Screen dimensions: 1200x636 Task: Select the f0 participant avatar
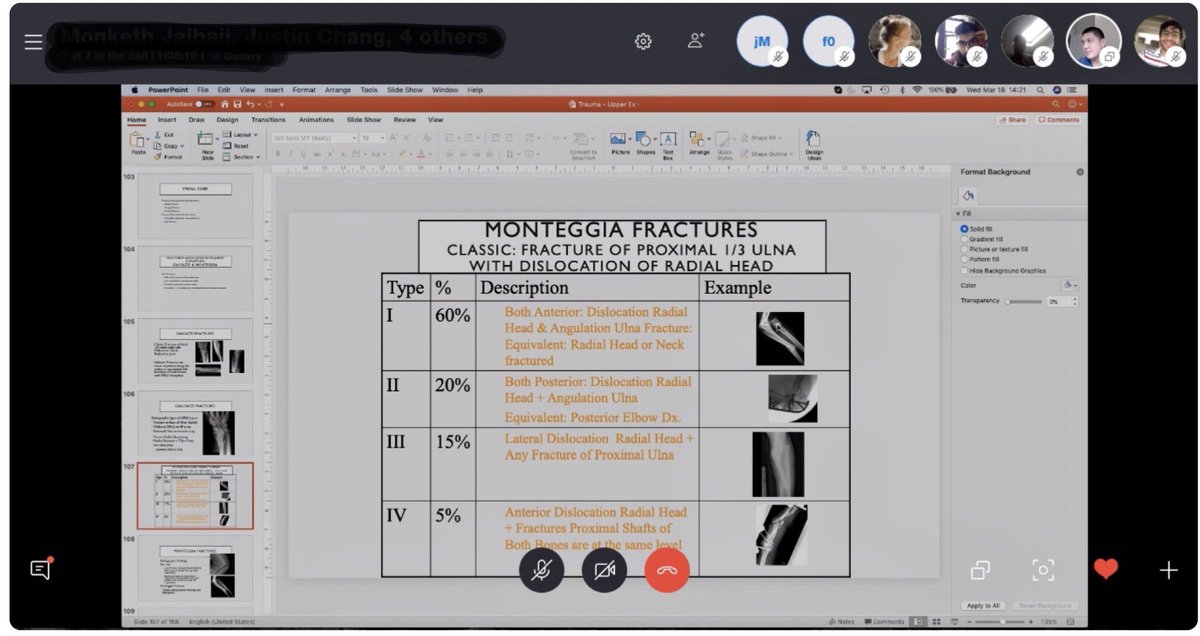(829, 42)
